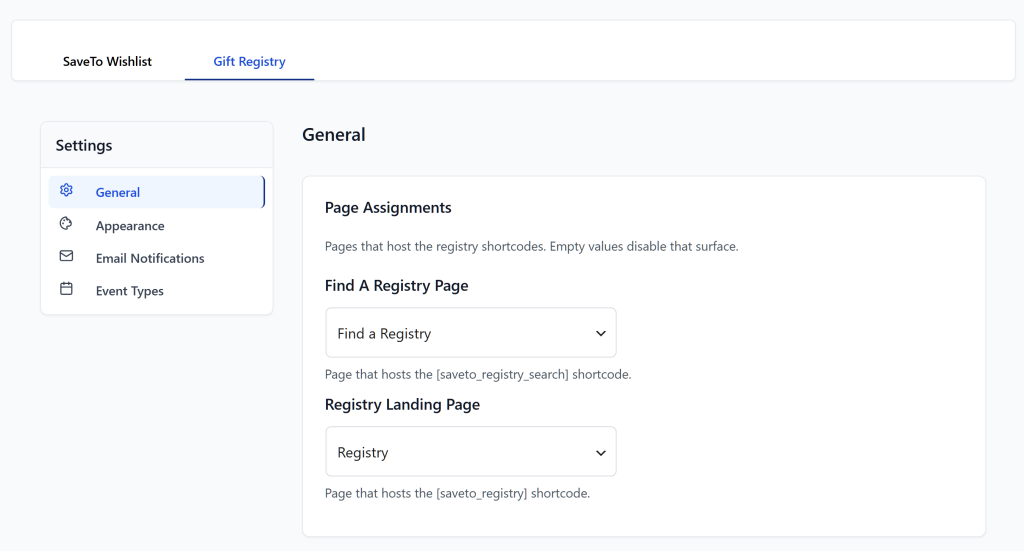The height and width of the screenshot is (551, 1024).
Task: Click the envelope icon beside Email Notifications
Action: click(x=66, y=256)
